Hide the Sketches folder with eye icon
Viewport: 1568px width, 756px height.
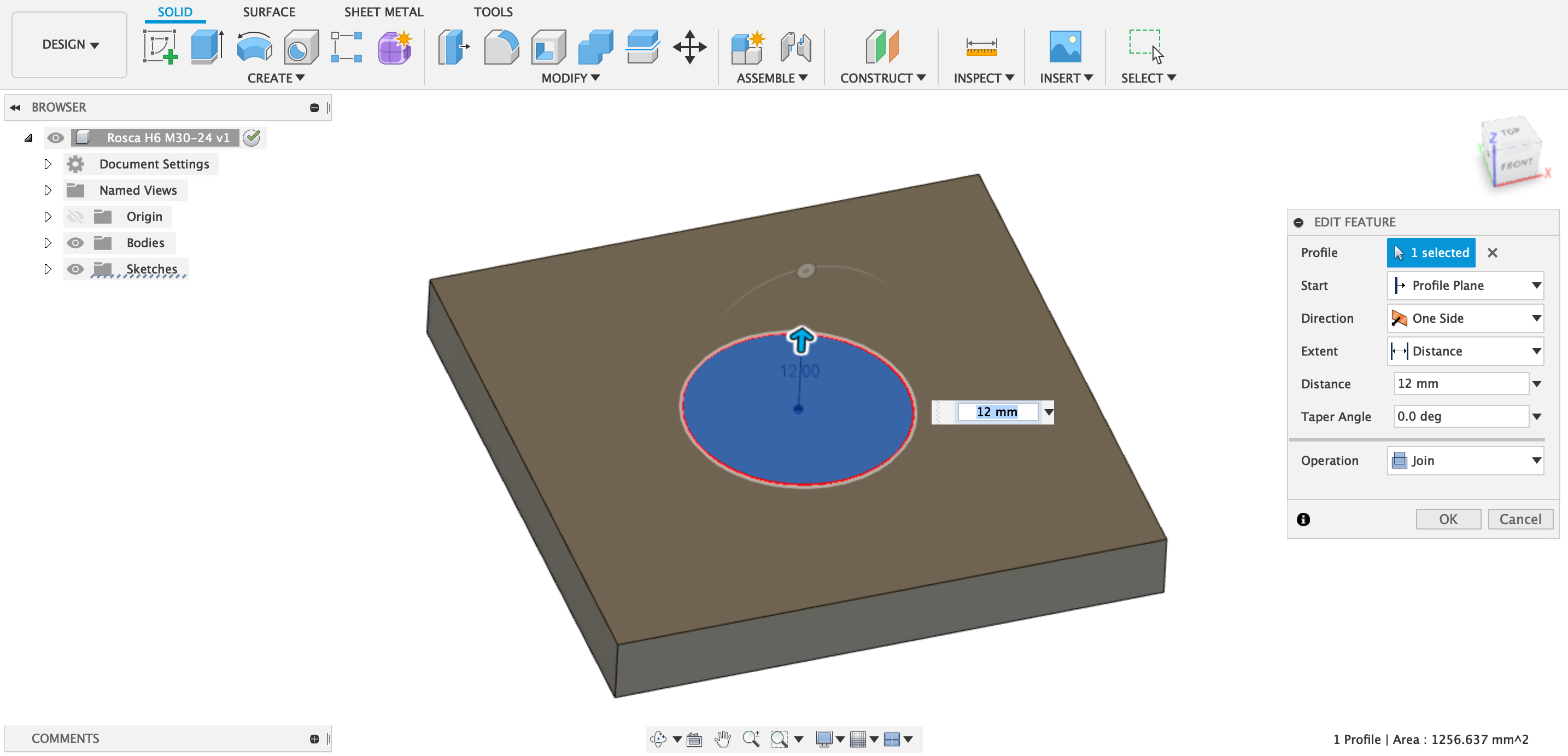pos(75,269)
